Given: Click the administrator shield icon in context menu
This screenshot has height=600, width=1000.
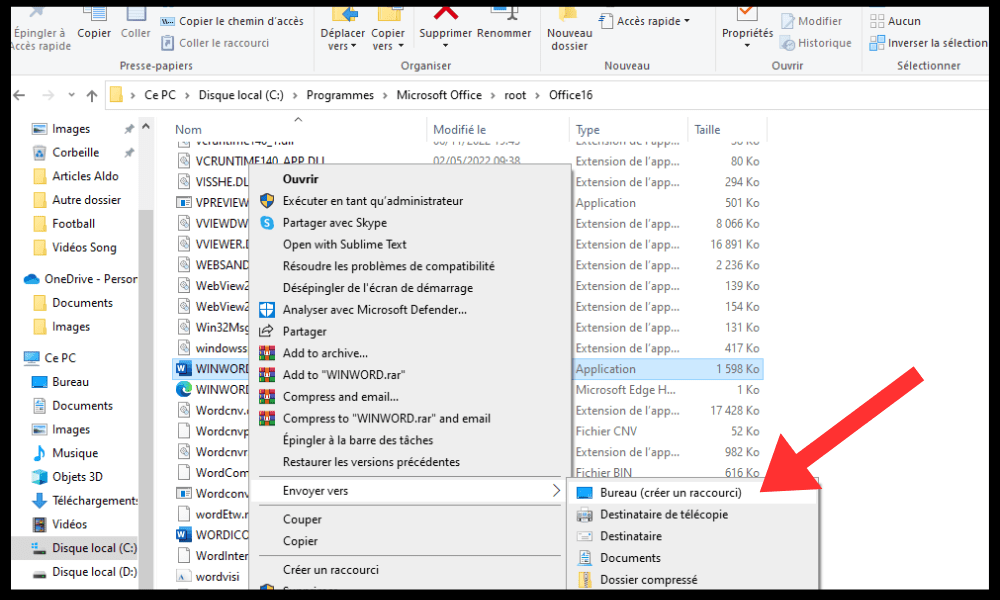Looking at the screenshot, I should pos(267,201).
